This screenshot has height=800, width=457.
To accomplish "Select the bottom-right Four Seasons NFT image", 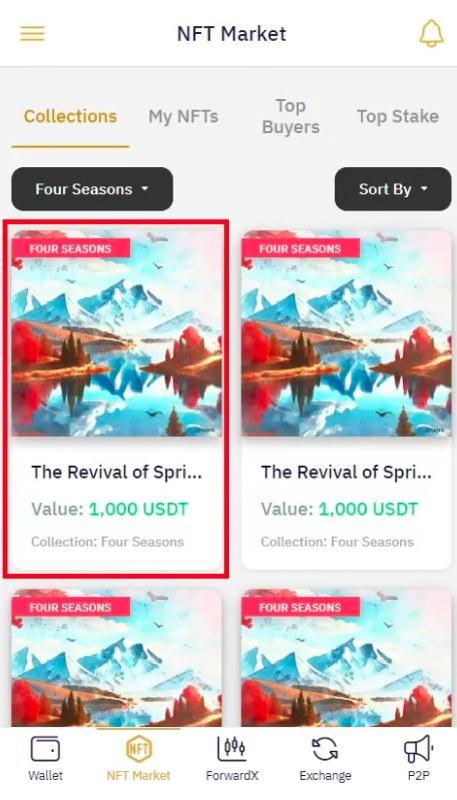I will click(x=346, y=658).
